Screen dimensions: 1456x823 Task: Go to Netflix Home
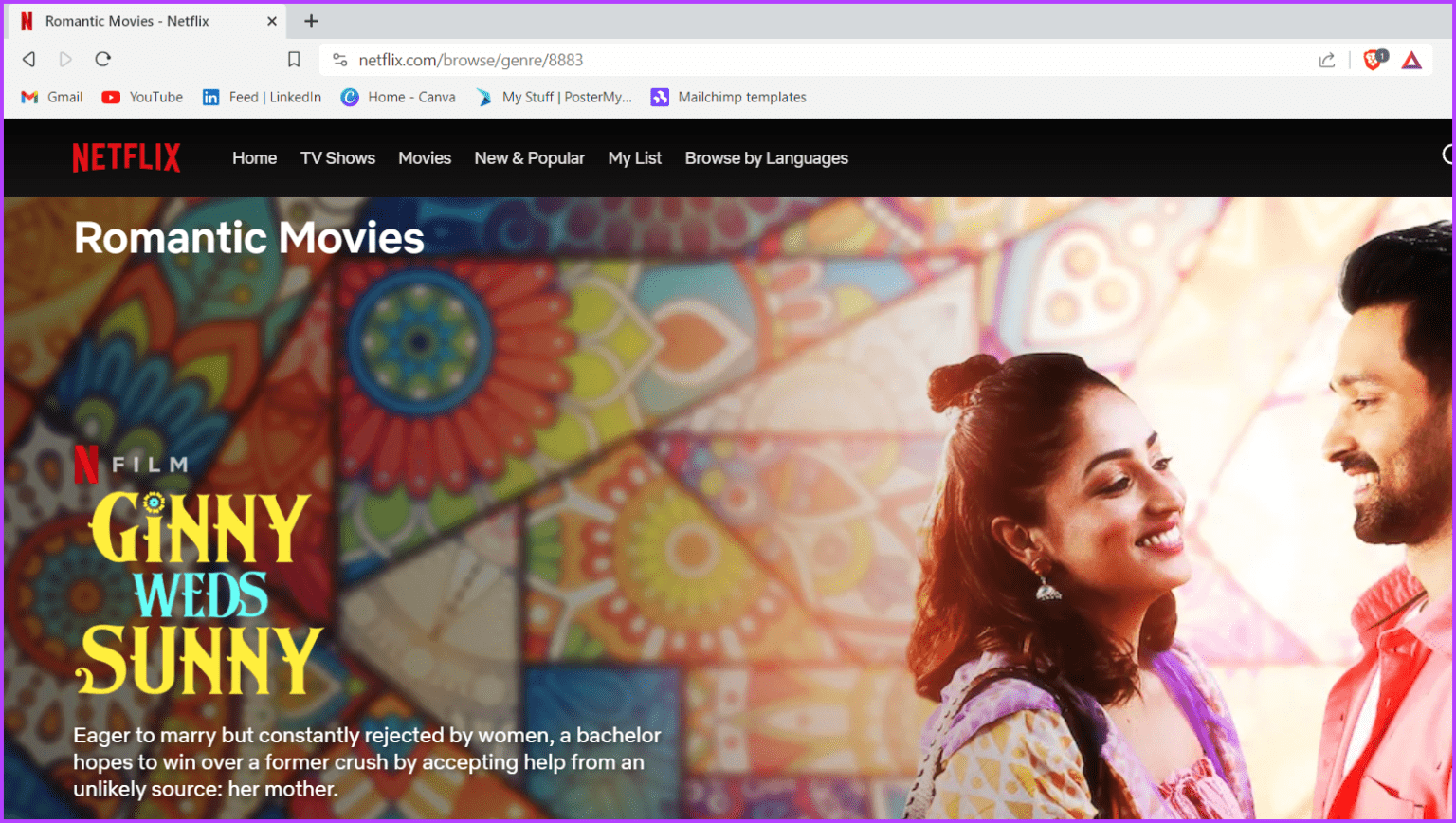254,158
